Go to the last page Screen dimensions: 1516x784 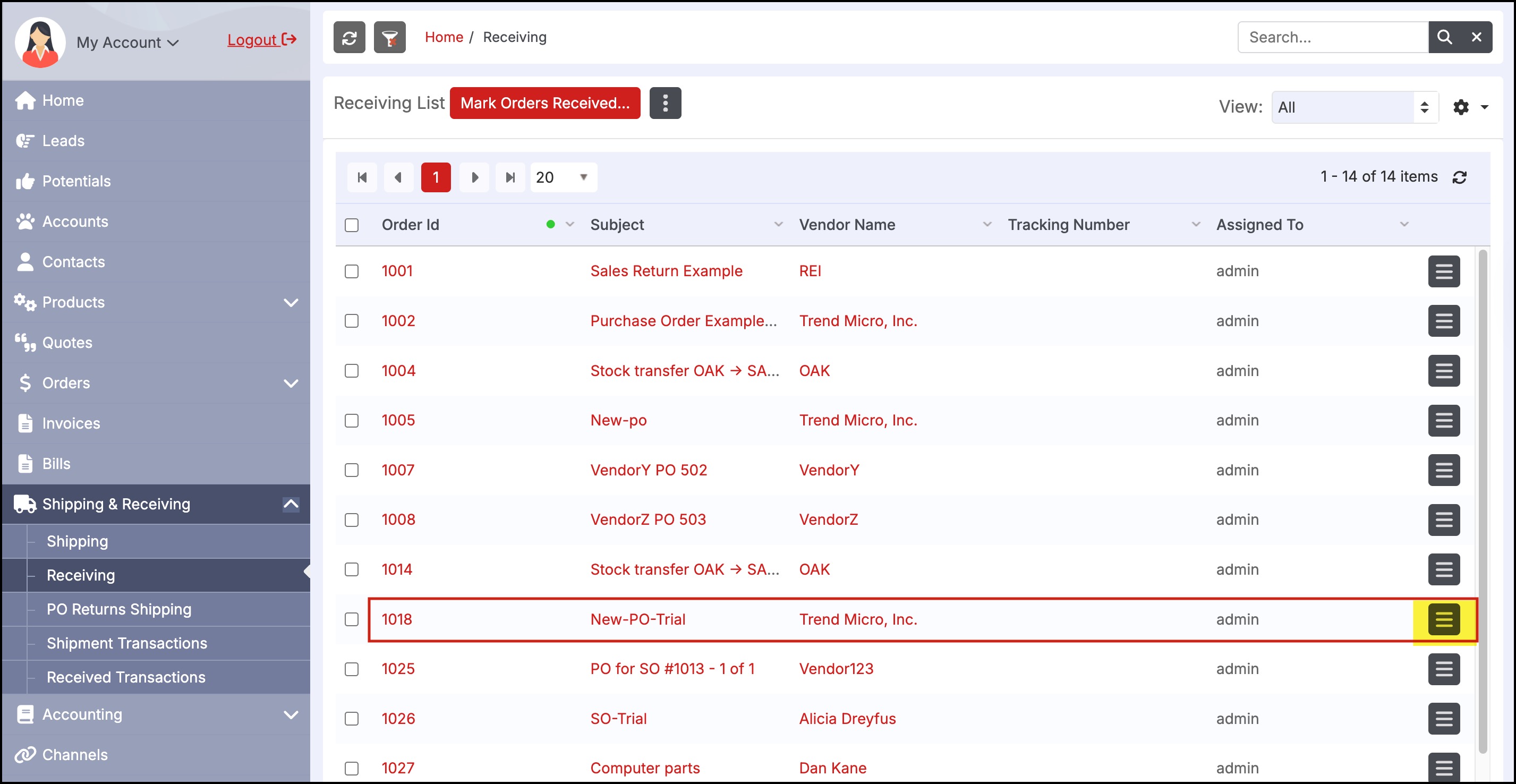click(x=510, y=177)
